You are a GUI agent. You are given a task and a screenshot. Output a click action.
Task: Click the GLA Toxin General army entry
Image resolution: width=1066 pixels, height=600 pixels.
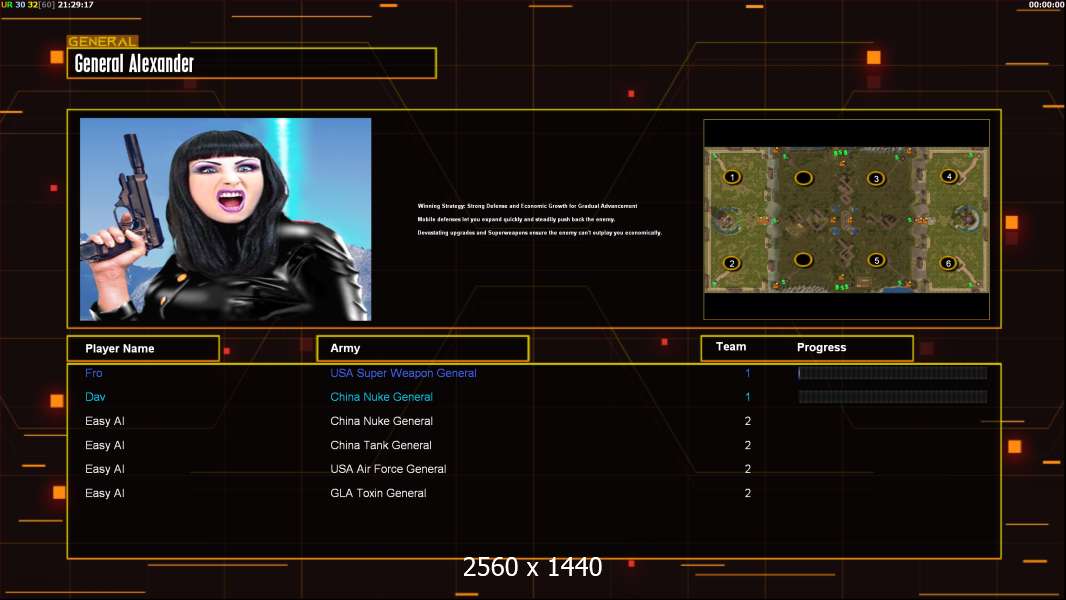(378, 493)
